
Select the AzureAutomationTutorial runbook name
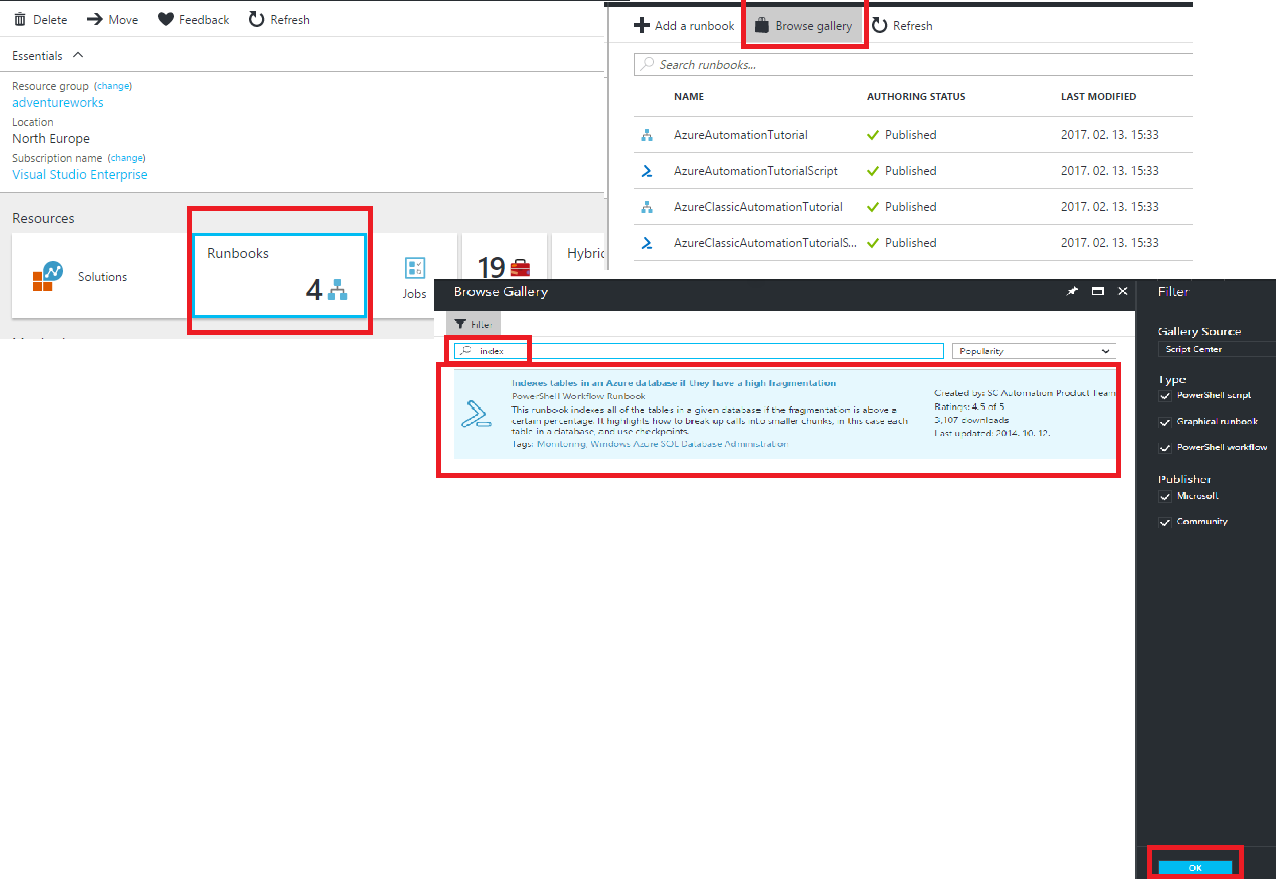tap(741, 135)
